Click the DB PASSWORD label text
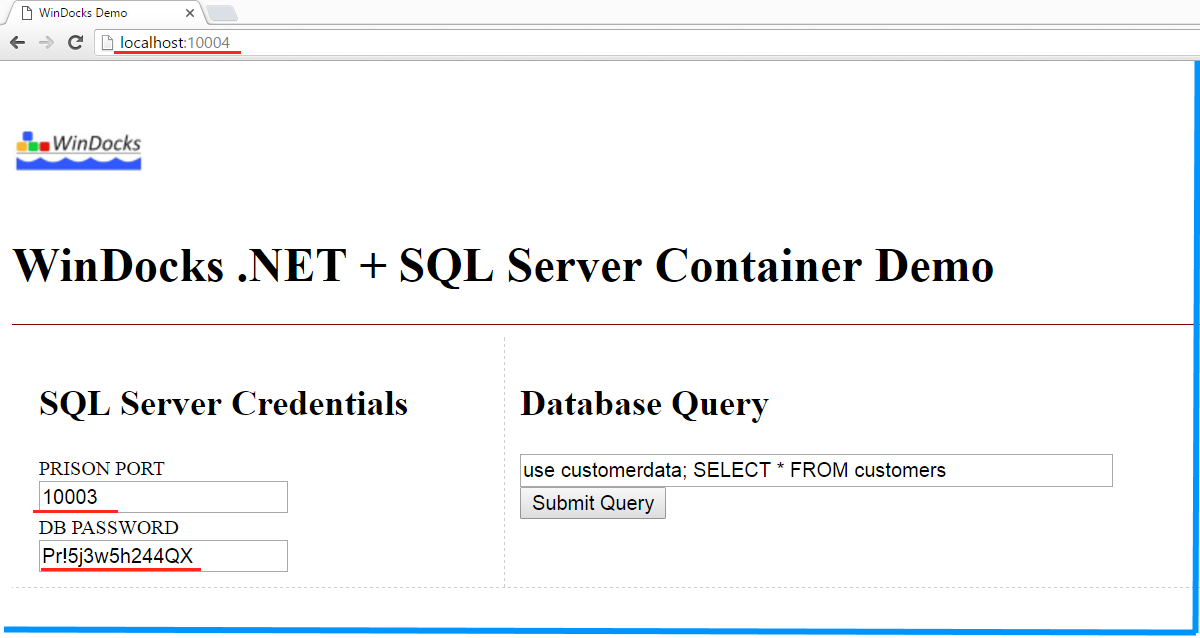 click(109, 527)
